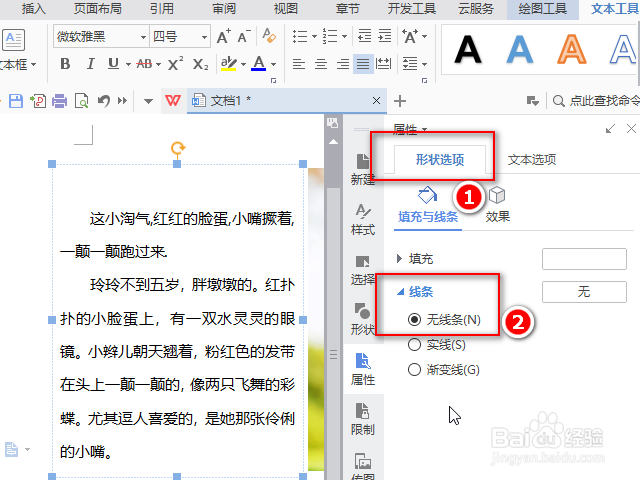The height and width of the screenshot is (480, 640).
Task: Click the text box rotation handle
Action: pos(178,148)
